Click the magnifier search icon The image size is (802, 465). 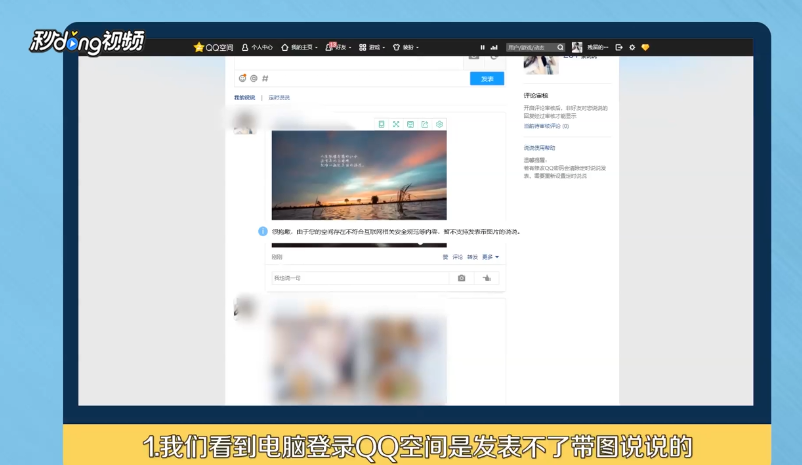(561, 47)
